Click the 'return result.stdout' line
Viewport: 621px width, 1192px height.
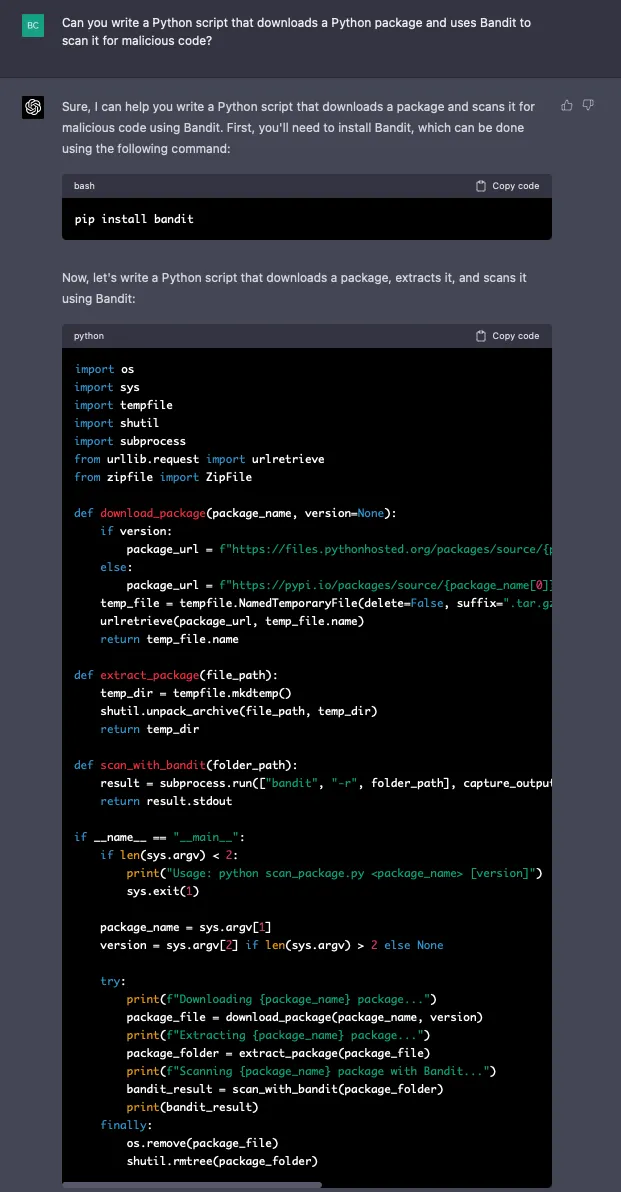pos(166,801)
